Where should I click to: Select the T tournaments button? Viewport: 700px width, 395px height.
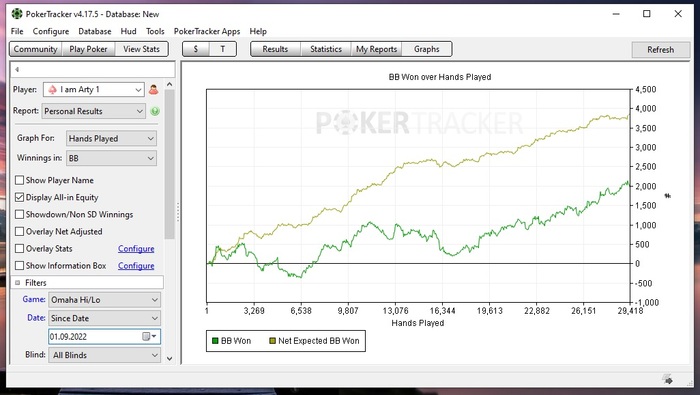pyautogui.click(x=222, y=49)
